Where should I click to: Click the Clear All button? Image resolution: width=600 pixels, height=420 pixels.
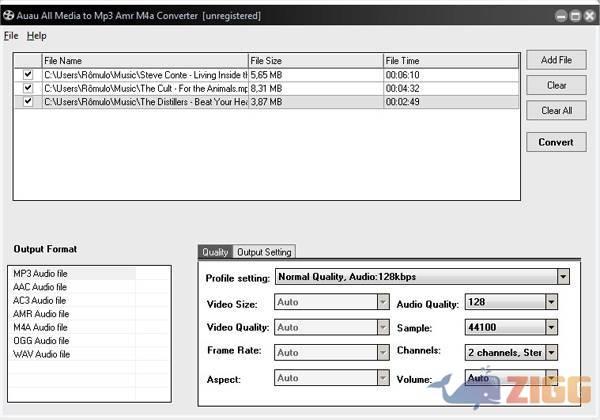coord(556,111)
